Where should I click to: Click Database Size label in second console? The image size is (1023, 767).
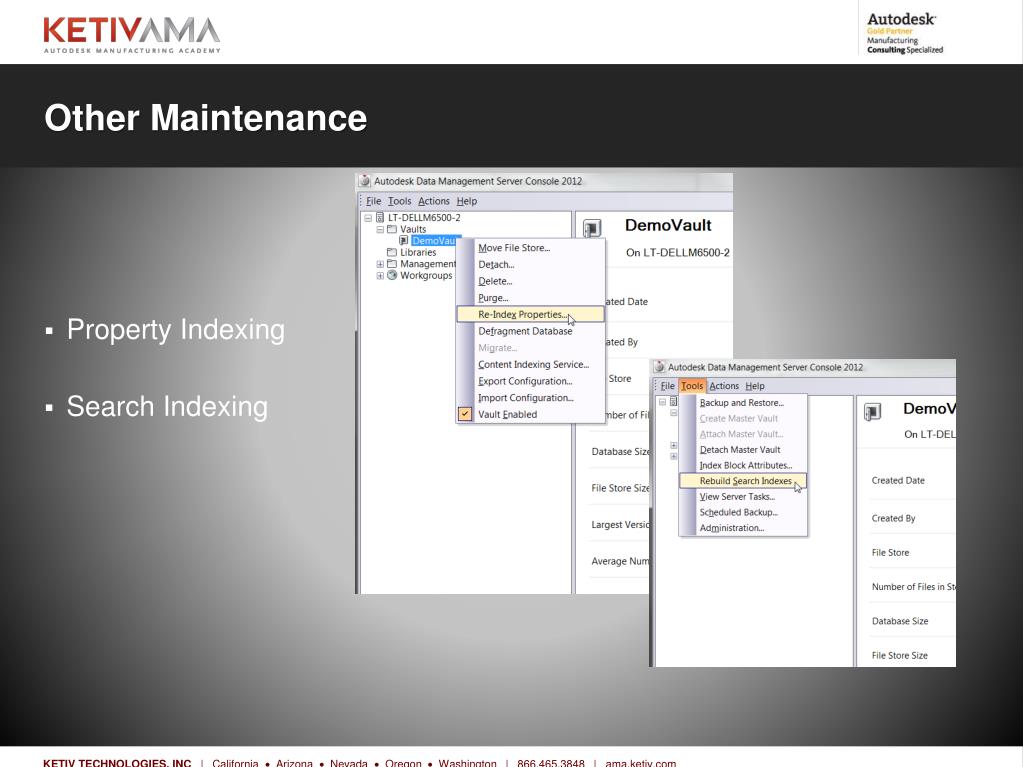(x=900, y=621)
